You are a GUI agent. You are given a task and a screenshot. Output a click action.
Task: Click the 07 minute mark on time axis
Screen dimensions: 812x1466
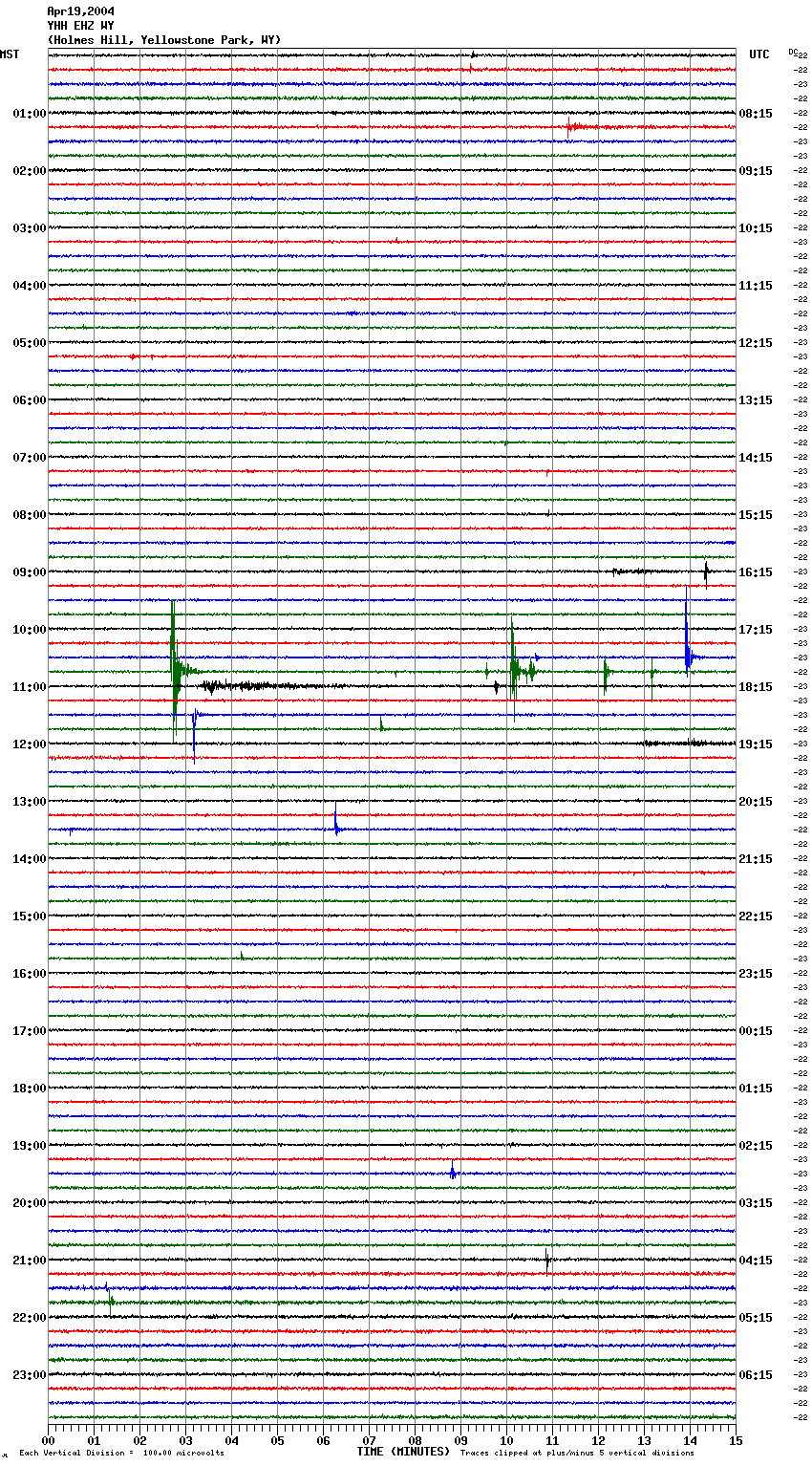(369, 1440)
